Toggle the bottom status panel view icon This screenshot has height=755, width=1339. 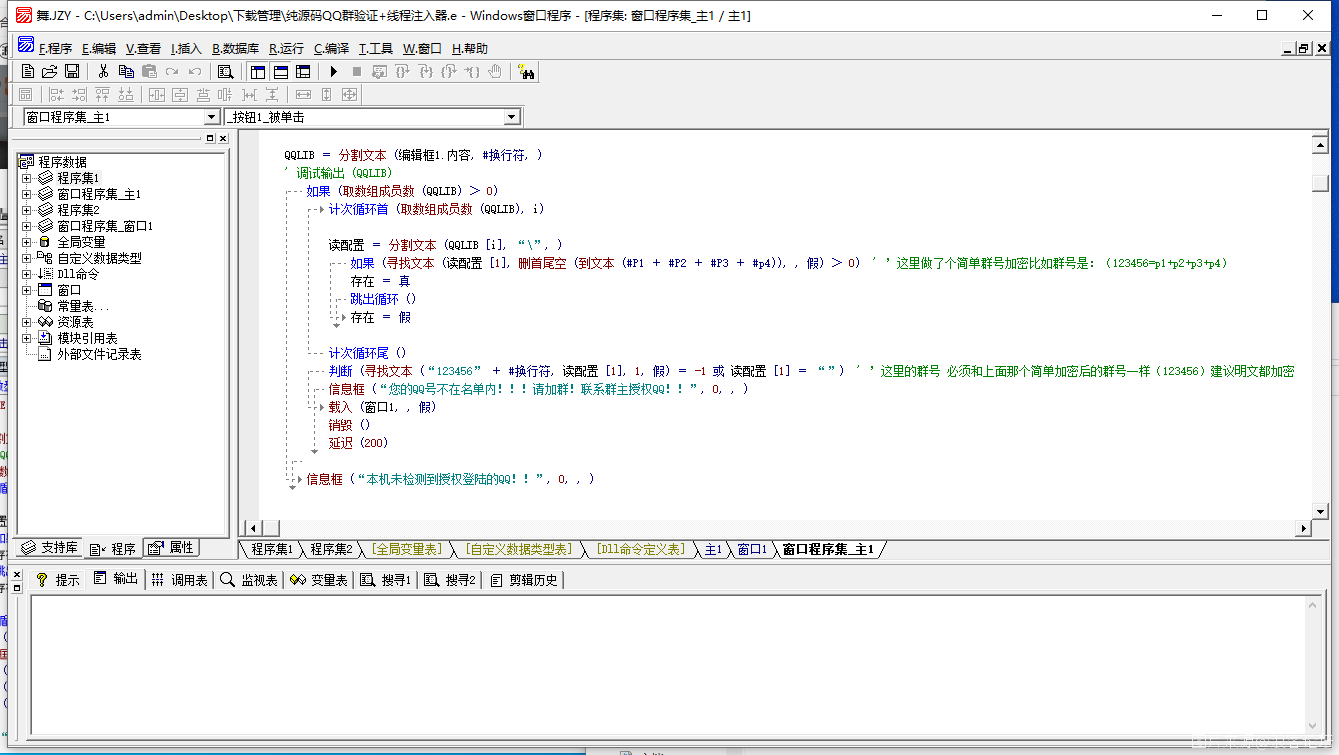[281, 71]
